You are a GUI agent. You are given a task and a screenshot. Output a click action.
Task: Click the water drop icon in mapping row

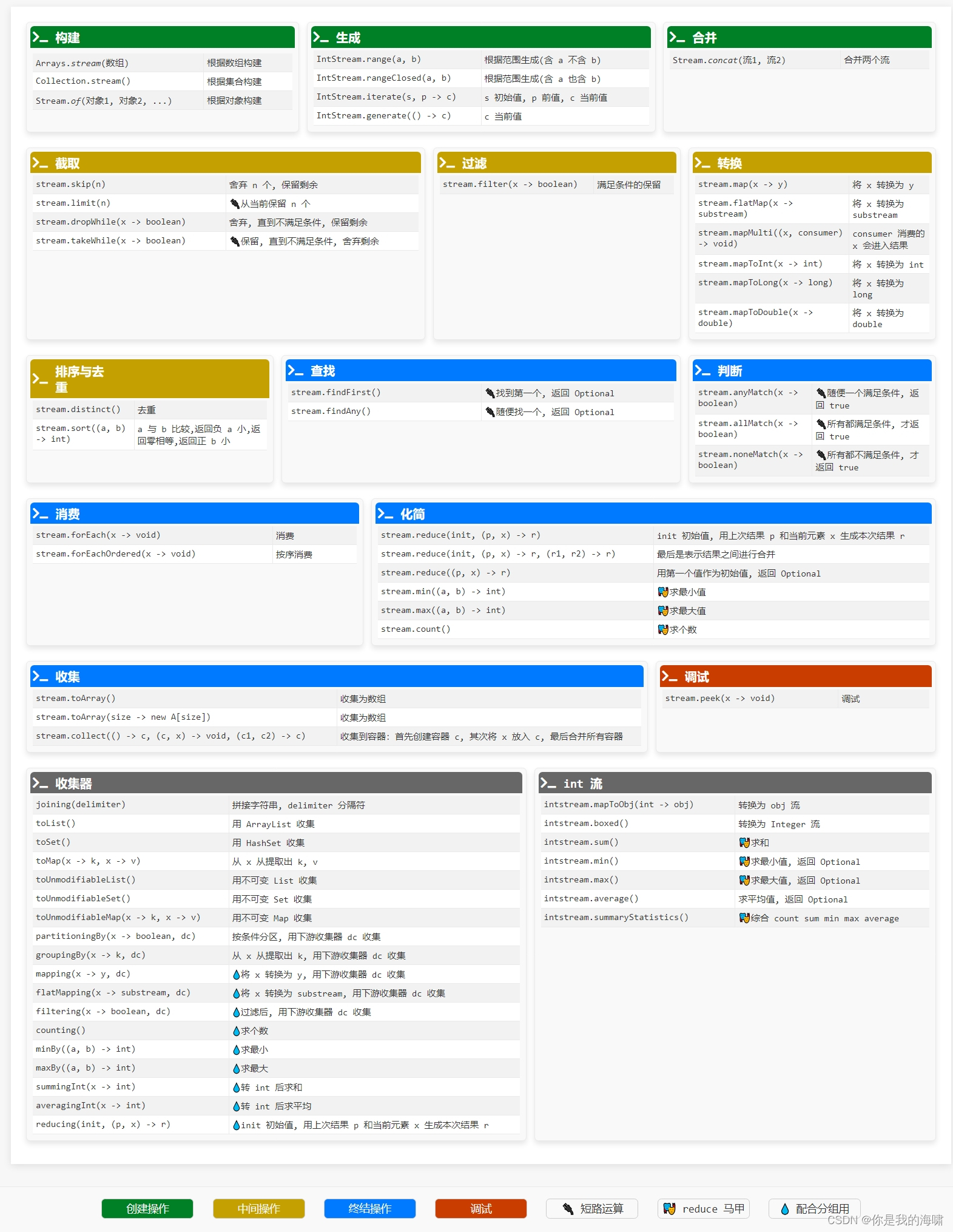(237, 975)
